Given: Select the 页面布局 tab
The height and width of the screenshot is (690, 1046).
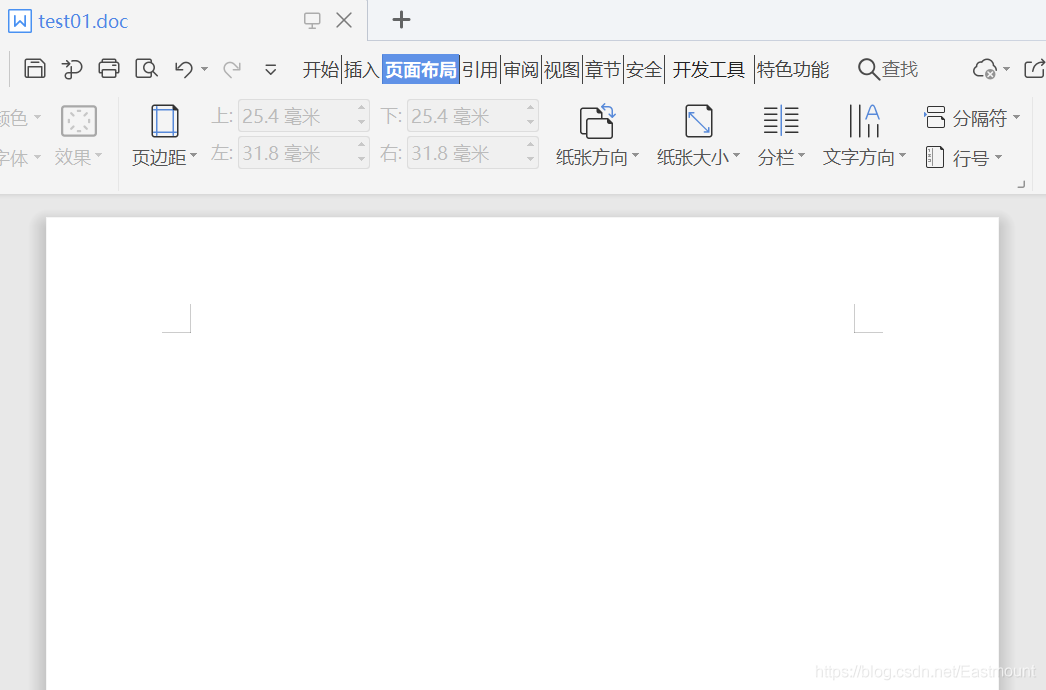Looking at the screenshot, I should click(421, 69).
